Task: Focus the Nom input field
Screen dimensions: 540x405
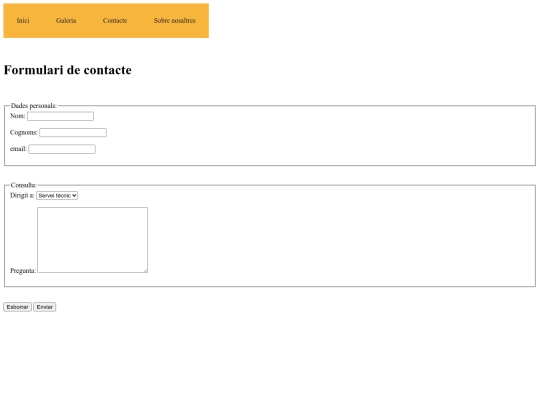Action: click(x=60, y=116)
